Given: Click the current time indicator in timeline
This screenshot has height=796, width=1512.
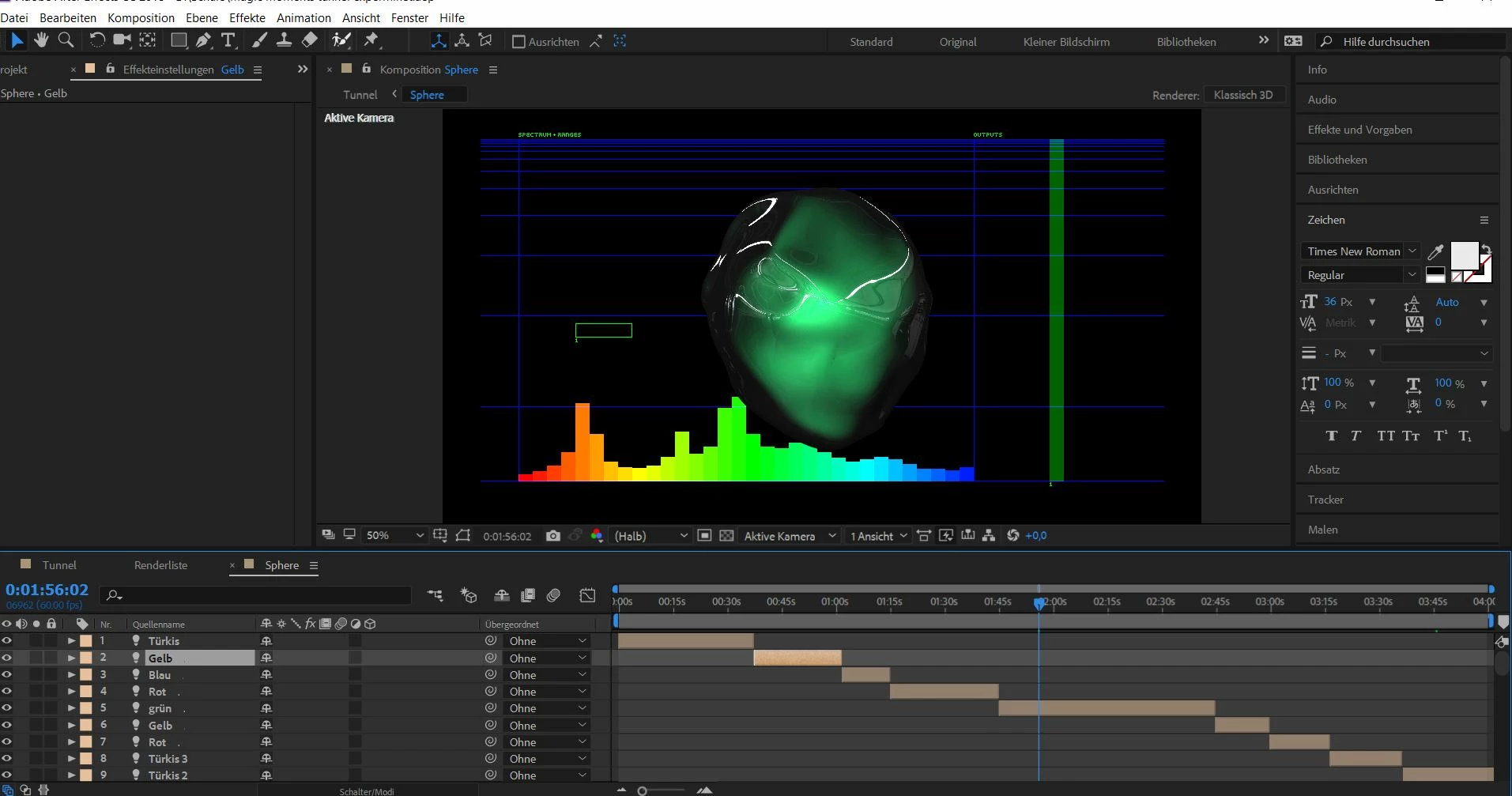Looking at the screenshot, I should (x=1039, y=603).
